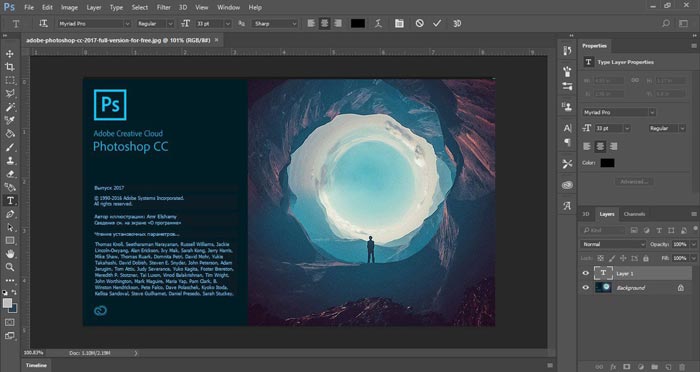The image size is (700, 372).
Task: Select the Clone Stamp tool
Action: 9,161
